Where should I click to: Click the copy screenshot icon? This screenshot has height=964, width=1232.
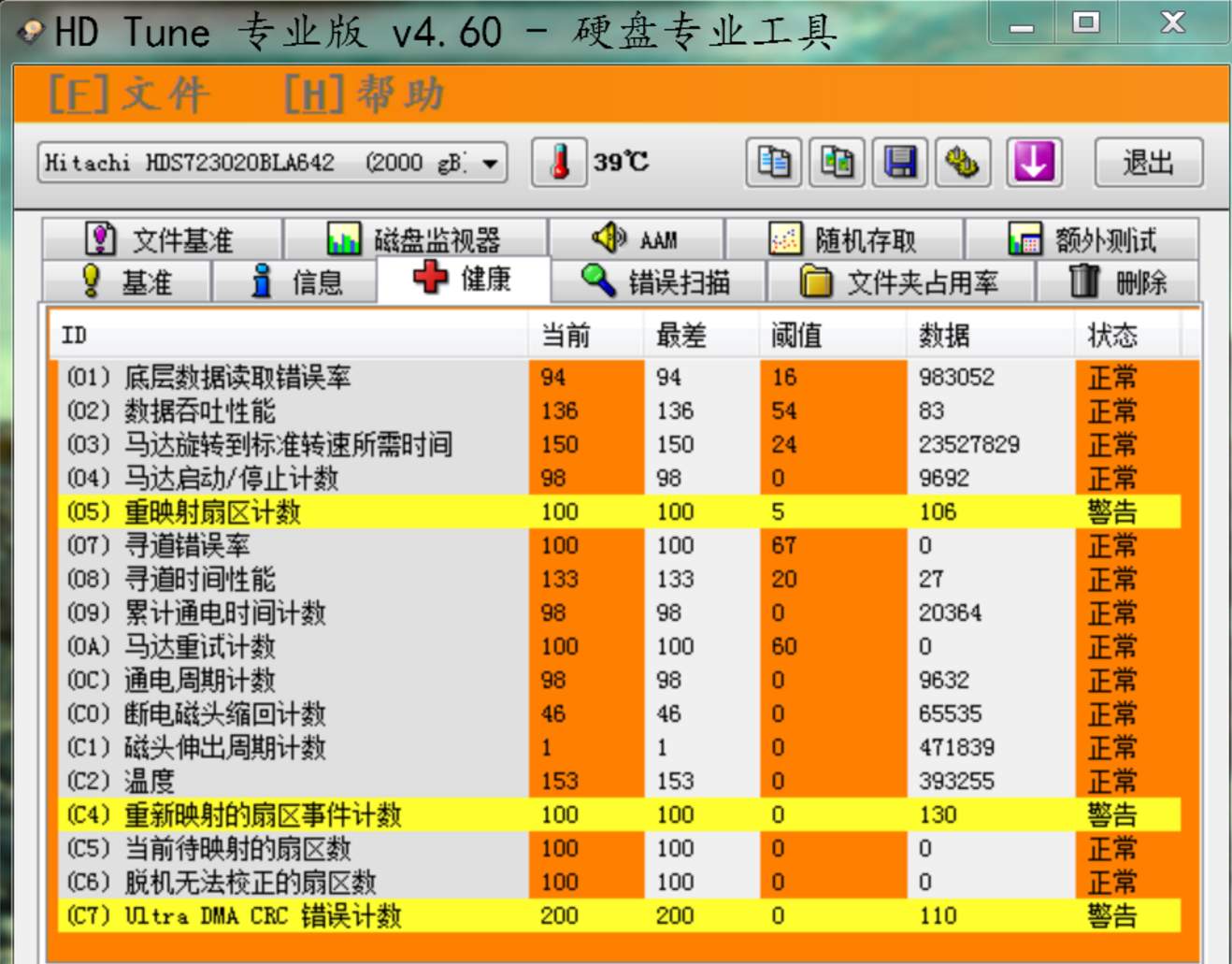coord(837,163)
